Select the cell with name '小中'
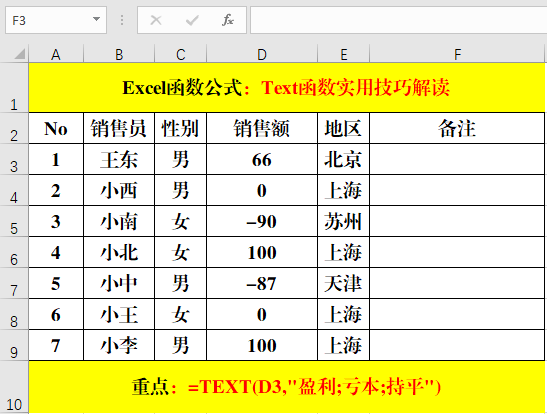Viewport: 547px width, 414px height. (119, 283)
